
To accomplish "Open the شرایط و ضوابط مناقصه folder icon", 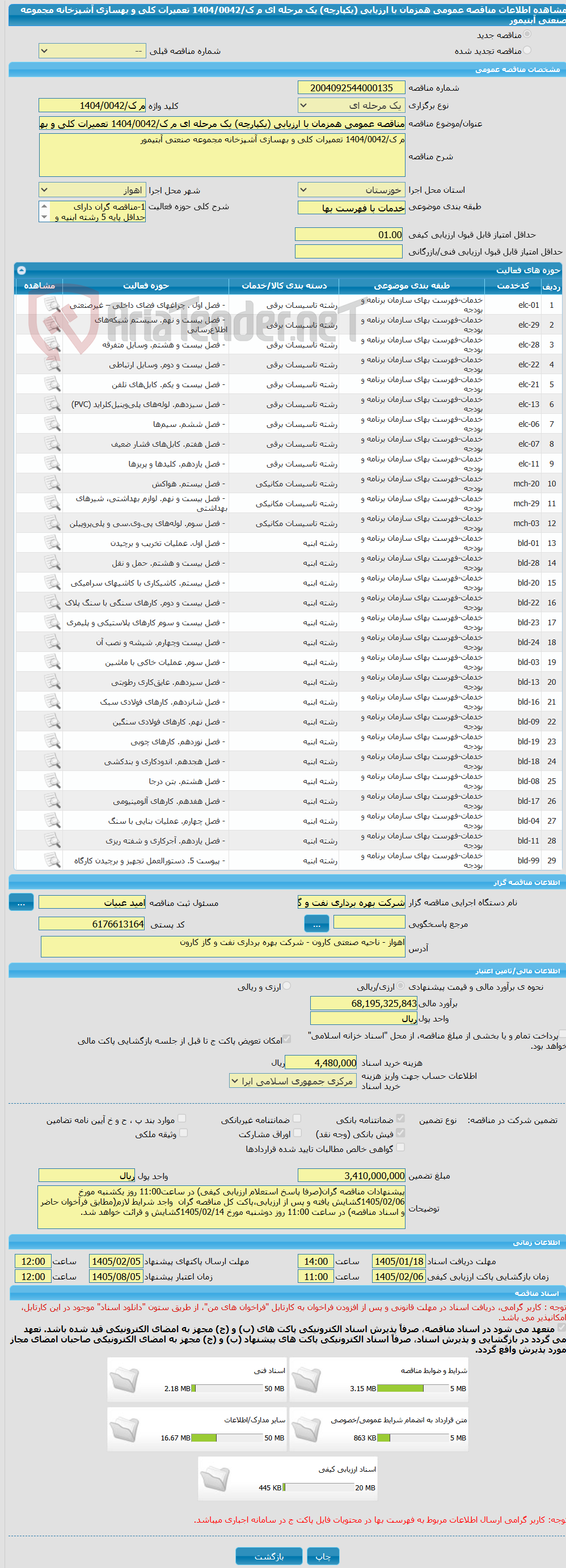I will pos(306,1380).
